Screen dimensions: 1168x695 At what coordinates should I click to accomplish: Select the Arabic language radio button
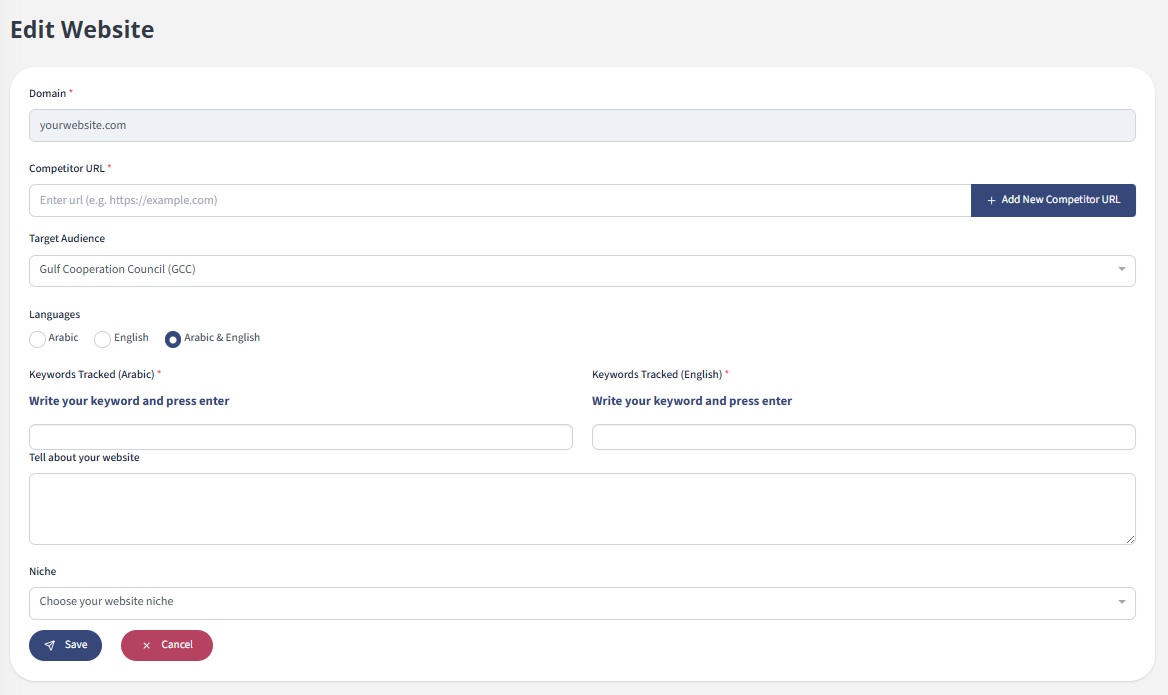38,339
